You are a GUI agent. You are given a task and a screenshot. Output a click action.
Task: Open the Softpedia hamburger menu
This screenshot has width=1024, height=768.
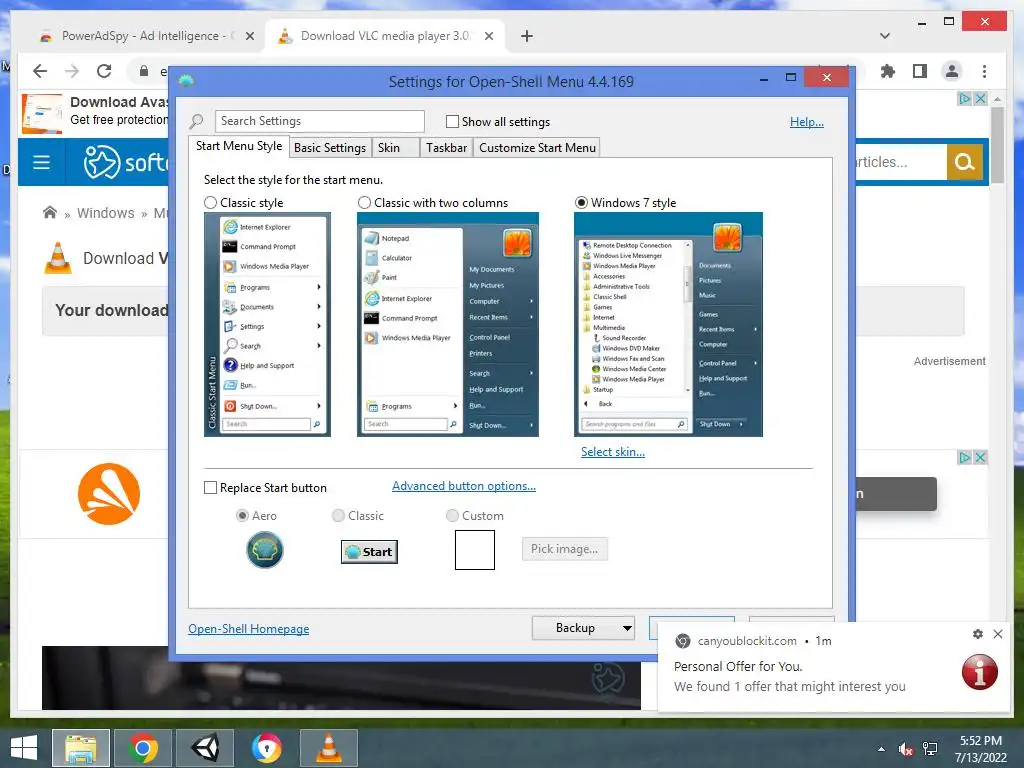41,162
